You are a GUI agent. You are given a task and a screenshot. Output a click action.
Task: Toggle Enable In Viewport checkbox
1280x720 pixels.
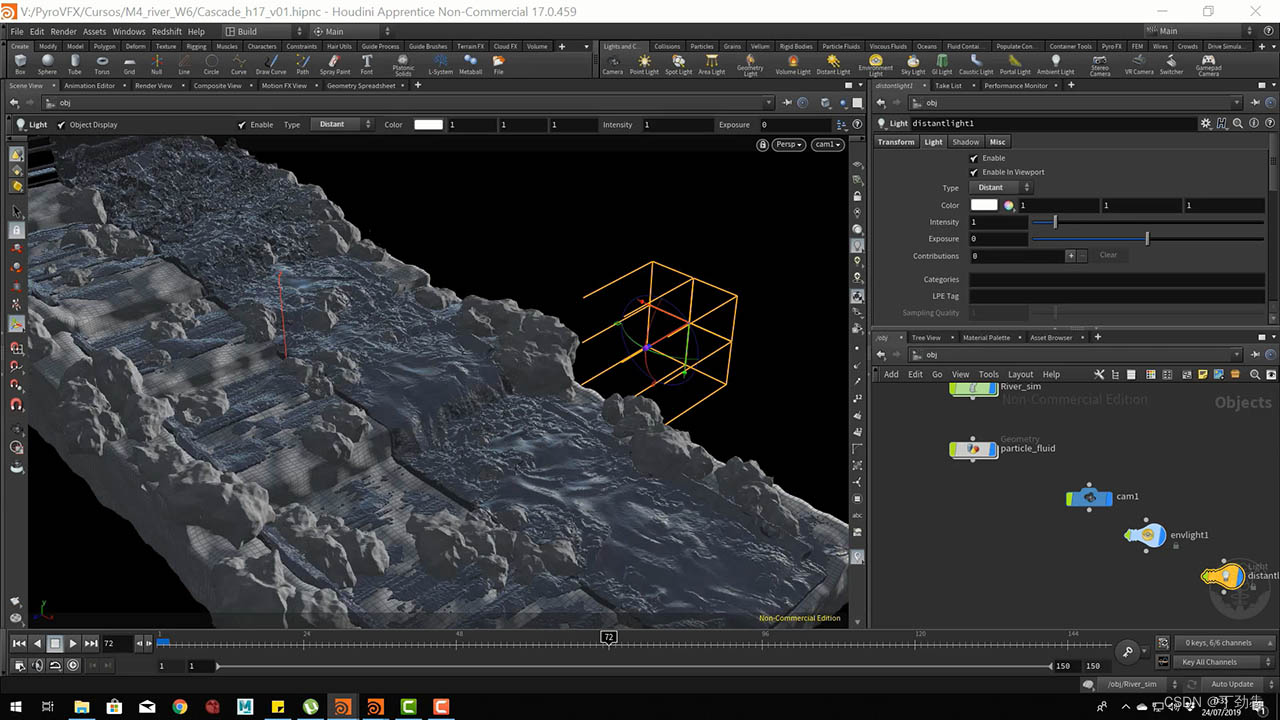point(974,172)
